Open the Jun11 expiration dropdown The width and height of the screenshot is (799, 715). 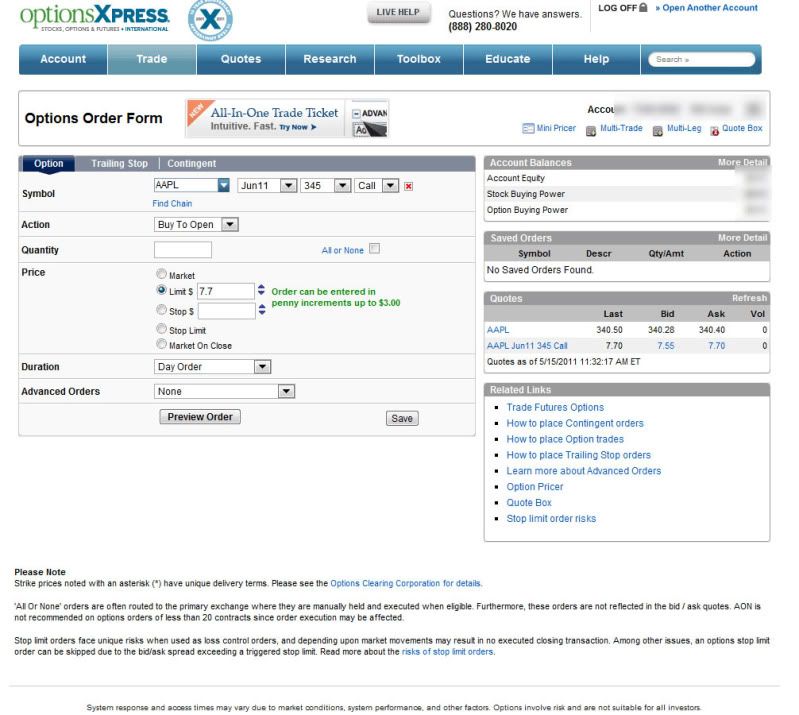tap(288, 186)
